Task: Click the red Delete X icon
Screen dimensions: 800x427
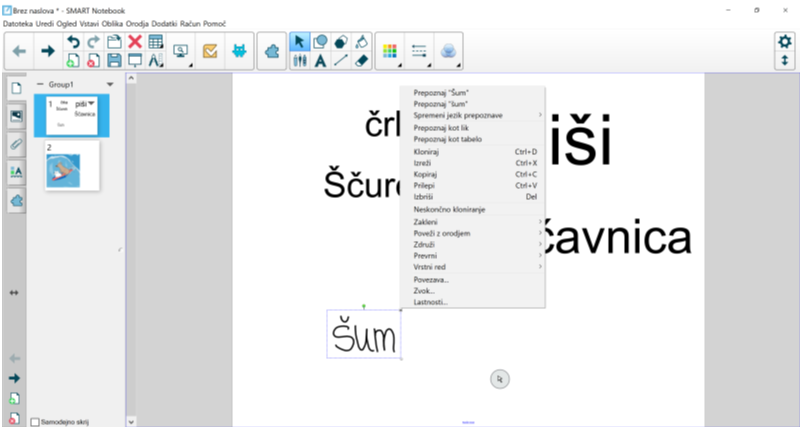Action: [x=135, y=42]
